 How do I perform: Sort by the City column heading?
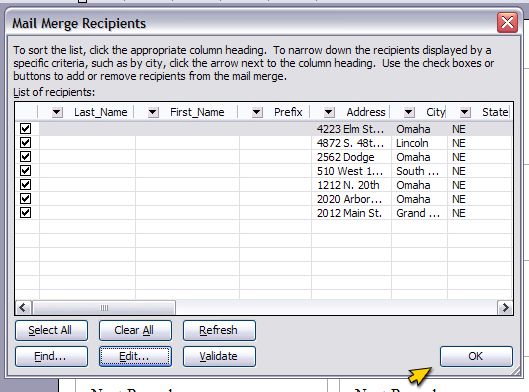pyautogui.click(x=436, y=112)
